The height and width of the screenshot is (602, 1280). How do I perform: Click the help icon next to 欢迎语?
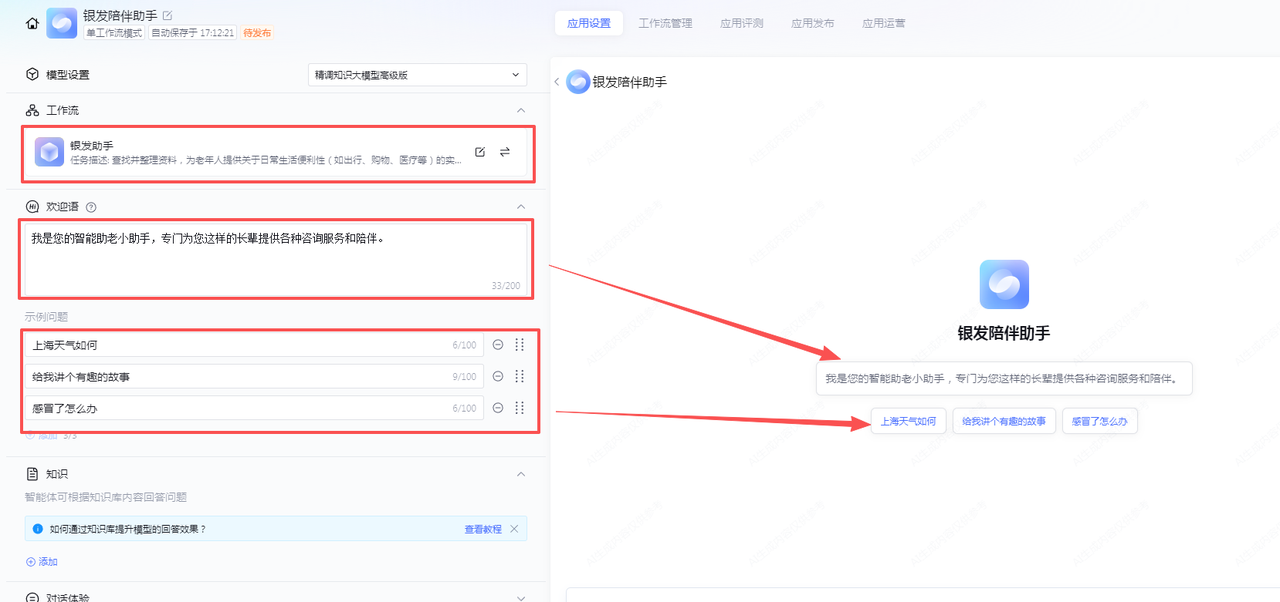pyautogui.click(x=91, y=207)
